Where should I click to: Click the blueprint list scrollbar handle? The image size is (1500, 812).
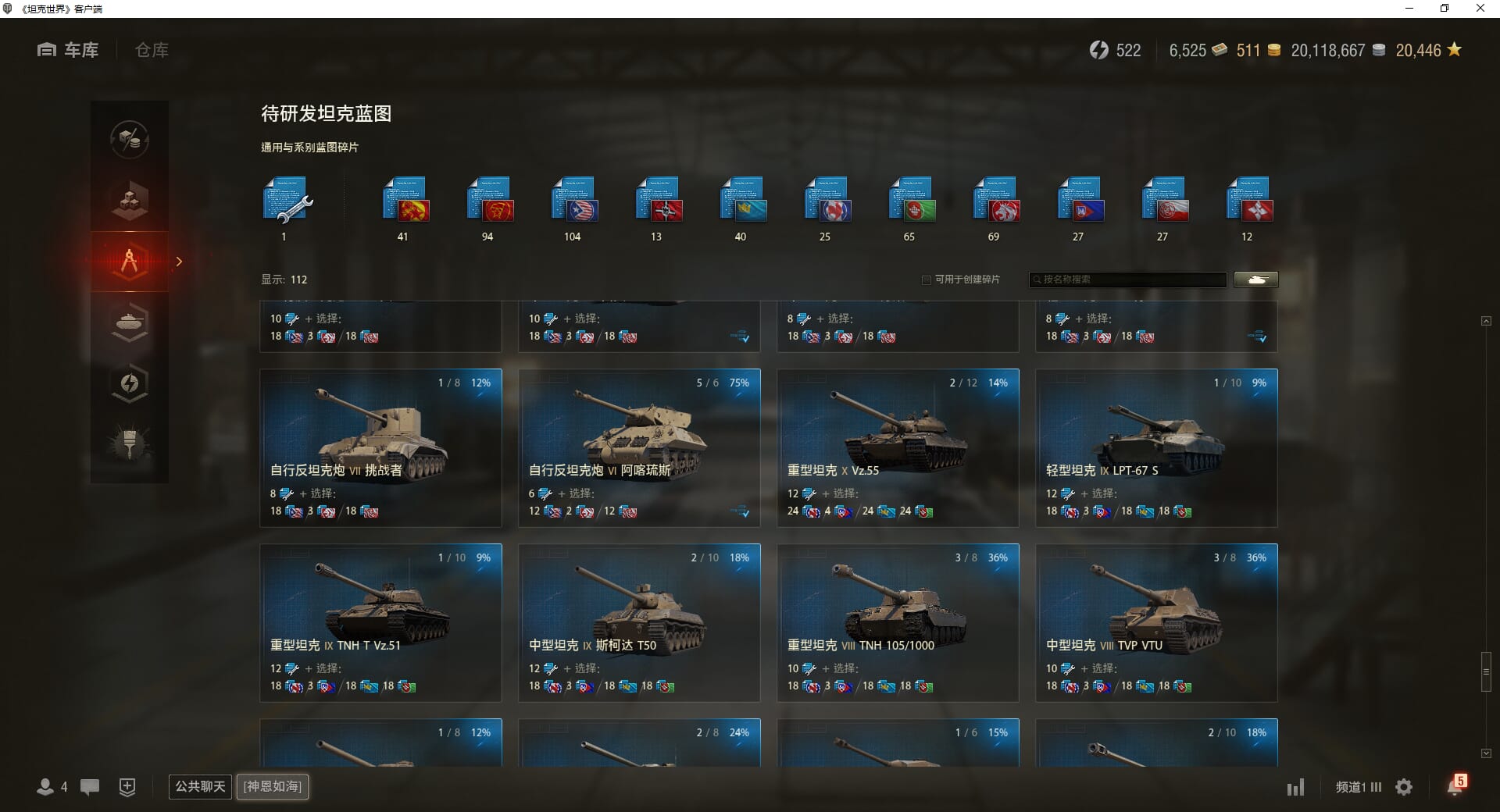pyautogui.click(x=1486, y=671)
